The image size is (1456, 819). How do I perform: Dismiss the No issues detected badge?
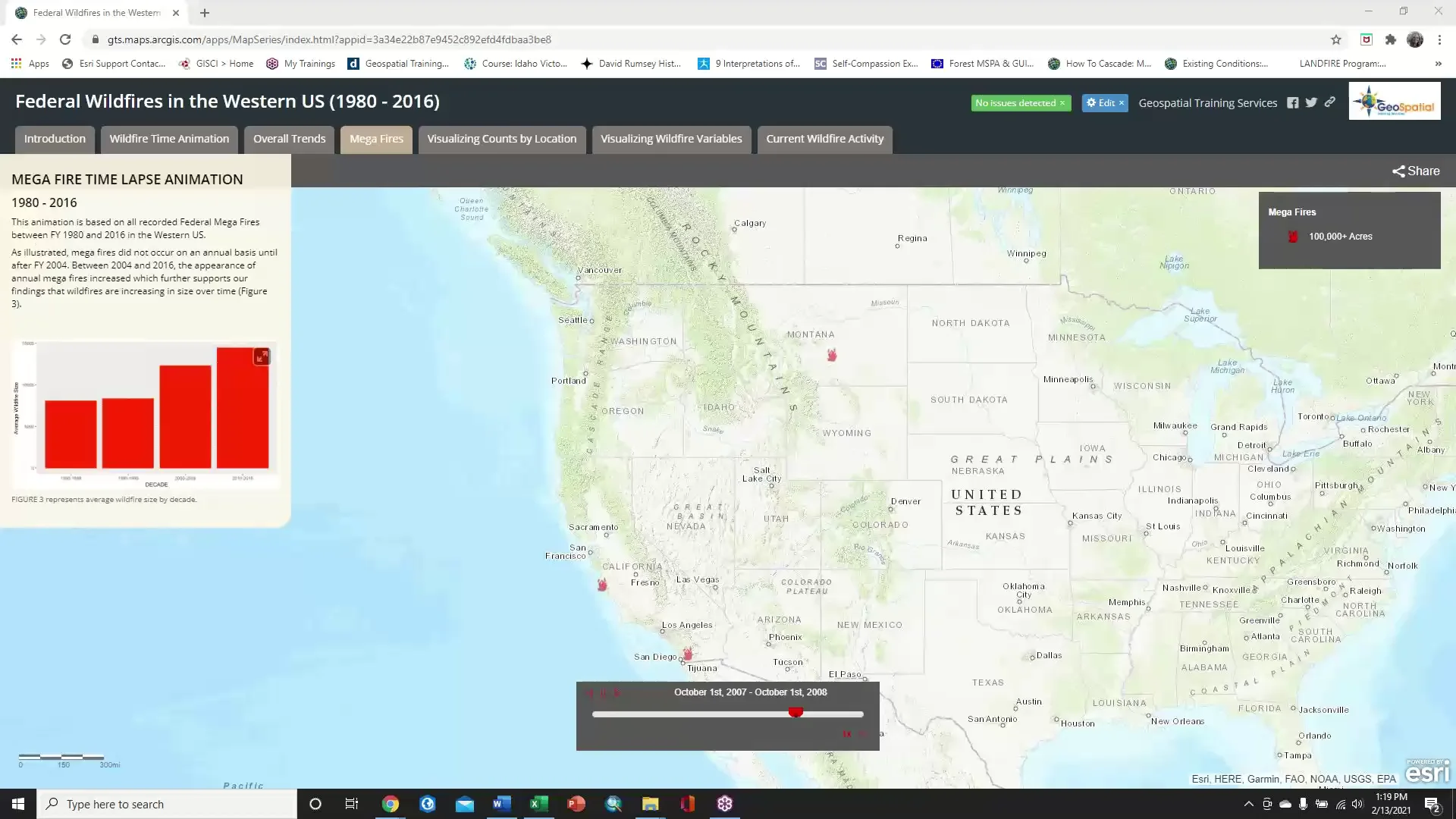coord(1062,103)
